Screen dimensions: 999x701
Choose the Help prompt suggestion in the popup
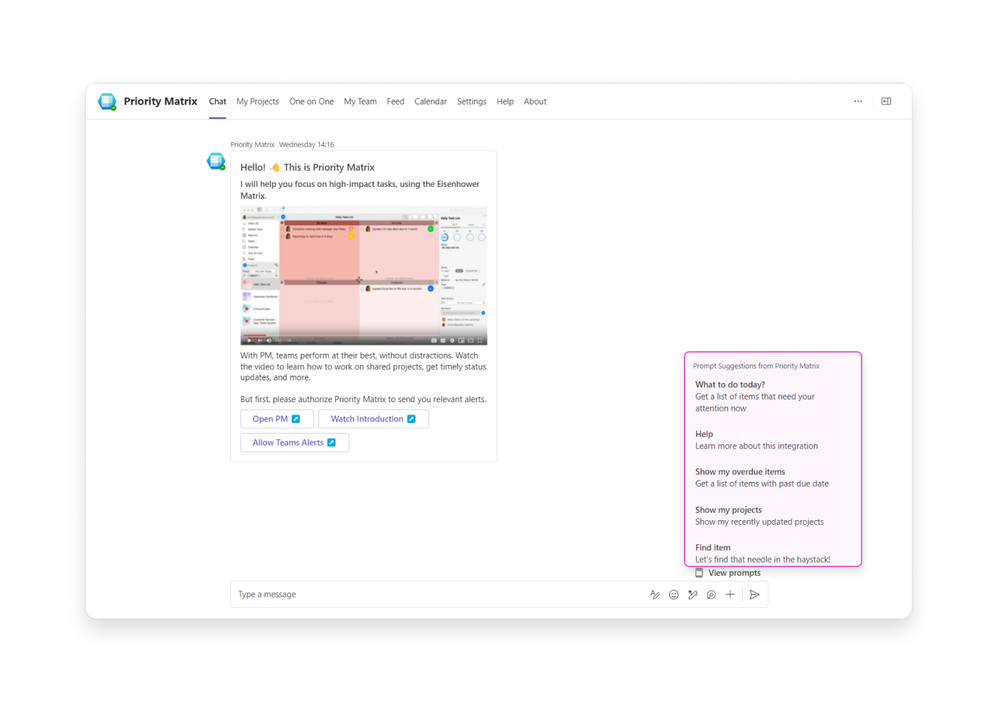click(773, 440)
